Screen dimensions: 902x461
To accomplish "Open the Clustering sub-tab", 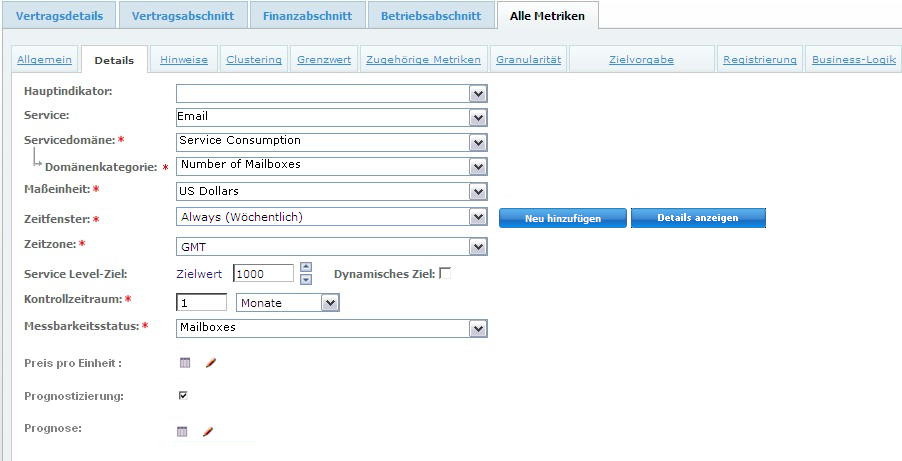I will click(254, 59).
